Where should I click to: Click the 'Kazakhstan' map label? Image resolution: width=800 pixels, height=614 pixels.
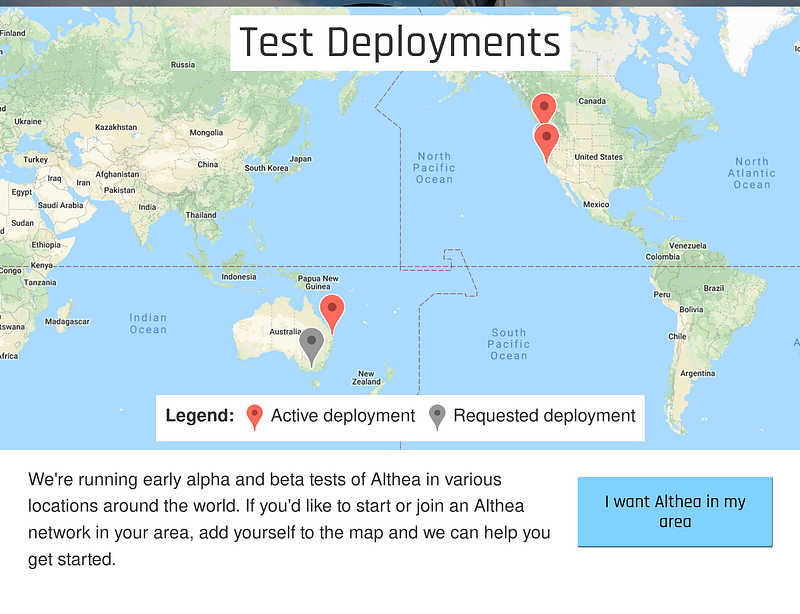coord(116,127)
